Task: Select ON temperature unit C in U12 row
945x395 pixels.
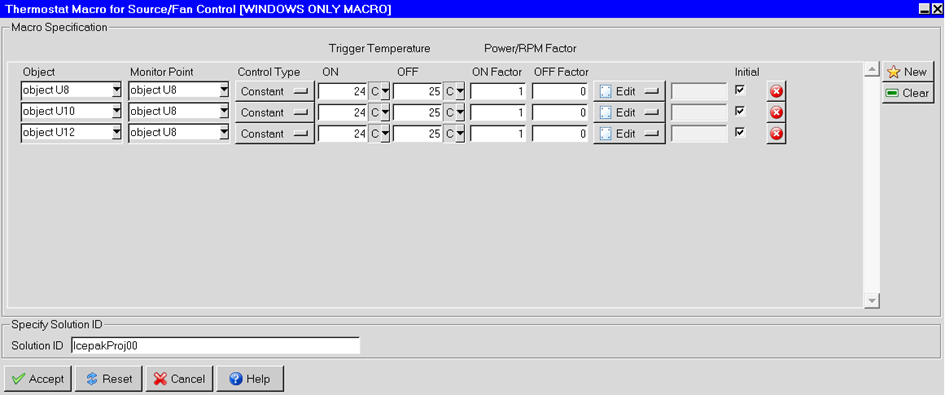Action: 380,134
